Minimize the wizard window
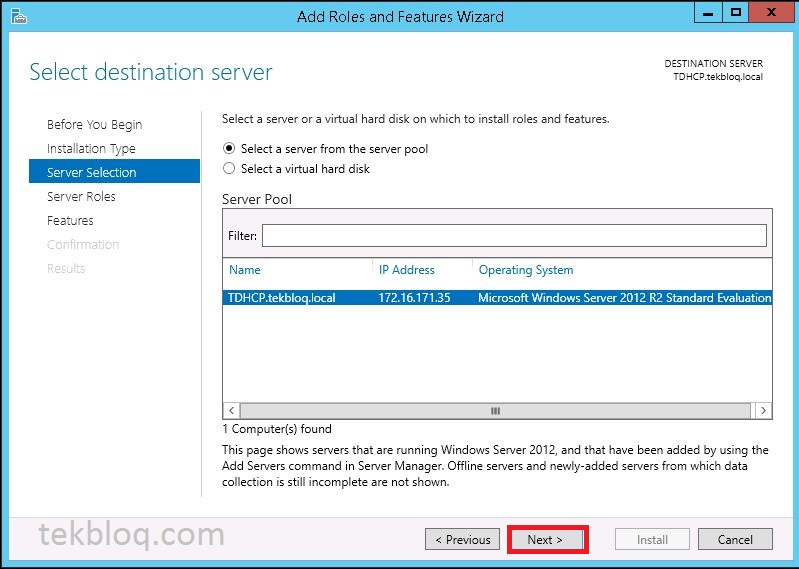This screenshot has height=569, width=799. tap(708, 13)
